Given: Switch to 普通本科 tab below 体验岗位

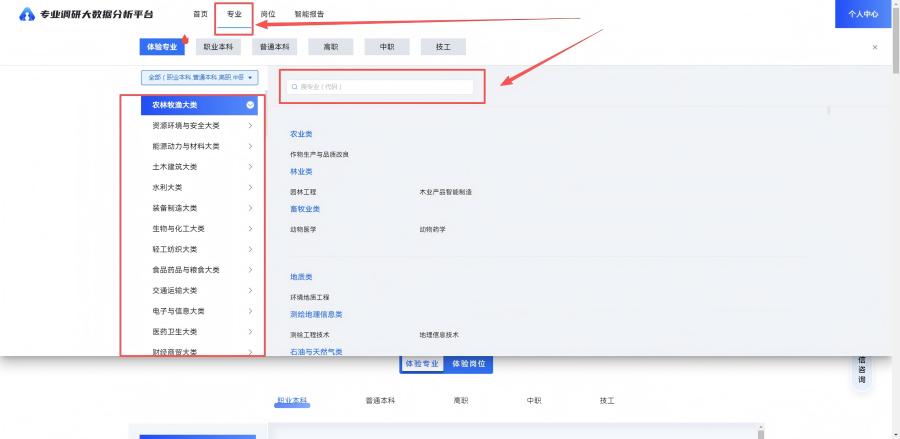Looking at the screenshot, I should pos(381,401).
